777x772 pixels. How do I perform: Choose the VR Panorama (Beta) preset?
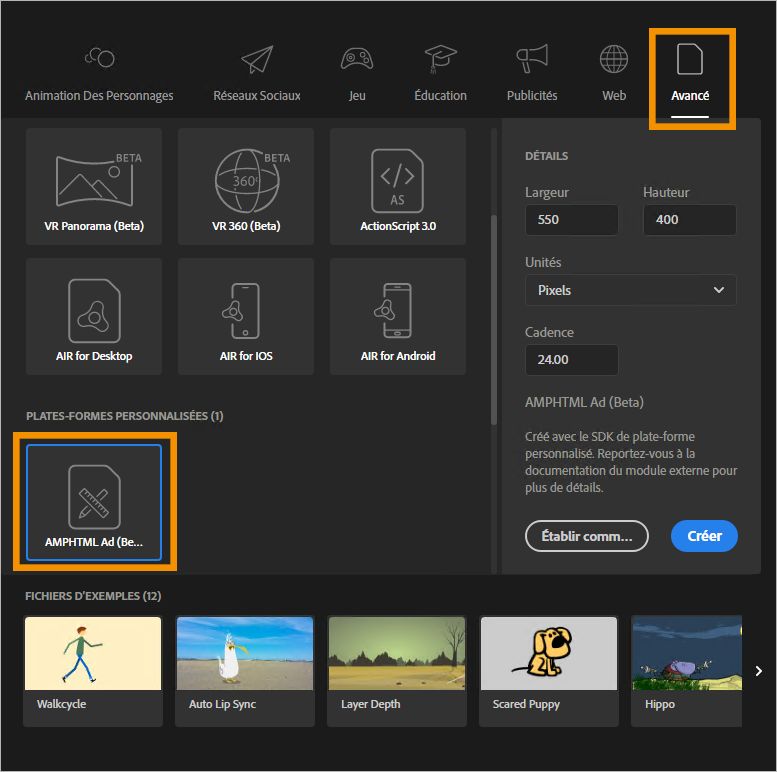coord(94,186)
